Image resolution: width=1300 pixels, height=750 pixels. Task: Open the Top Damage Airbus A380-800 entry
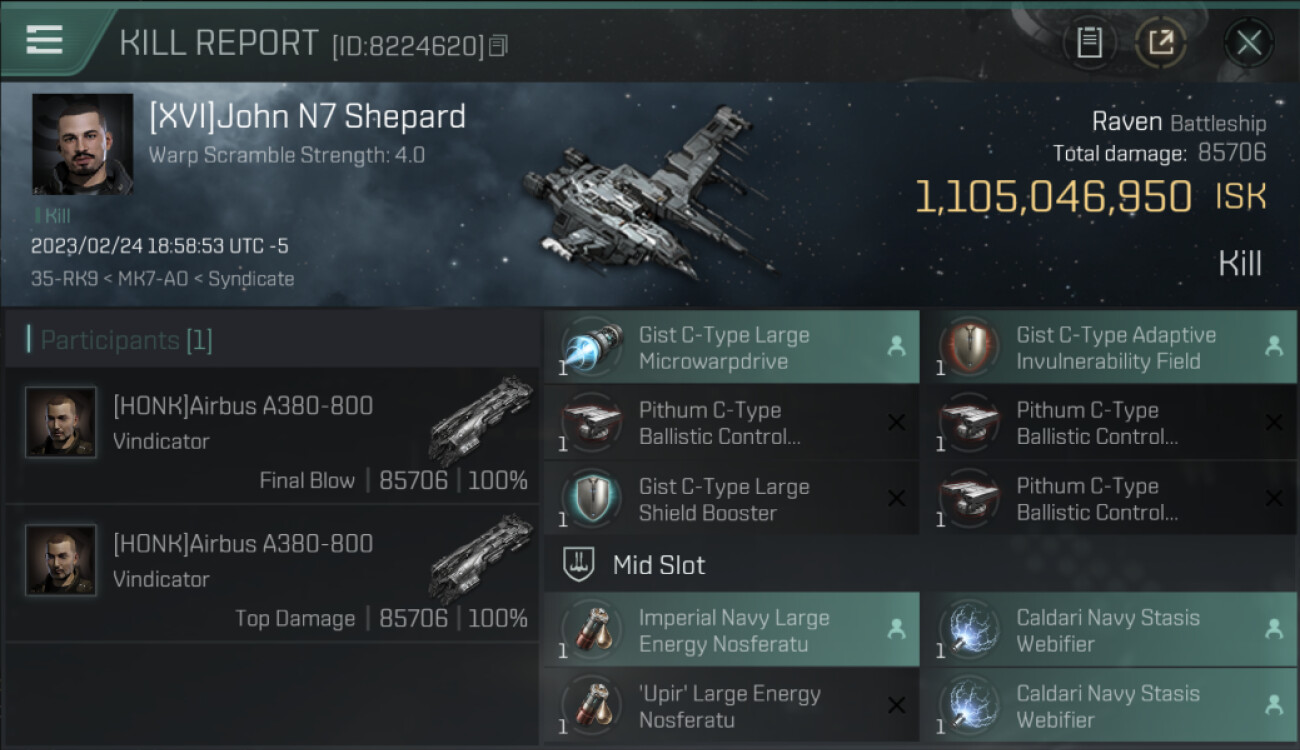tap(272, 574)
